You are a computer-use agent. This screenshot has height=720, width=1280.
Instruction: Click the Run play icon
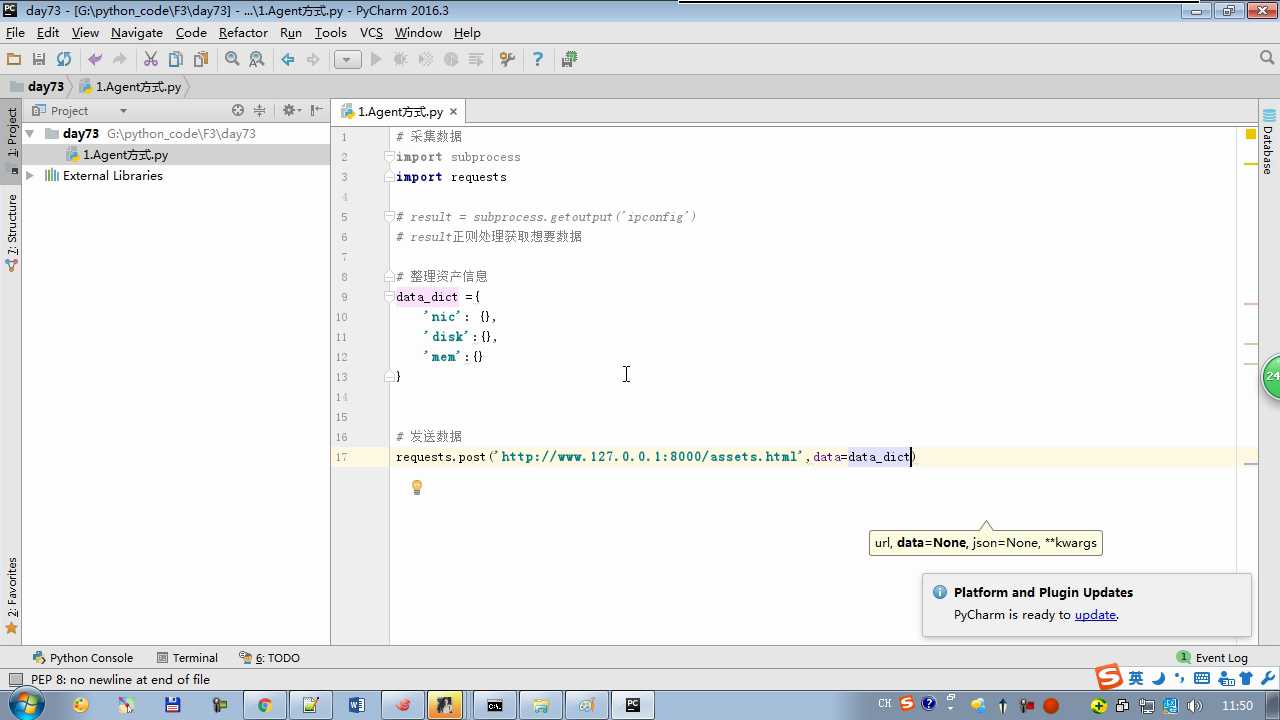(x=376, y=60)
